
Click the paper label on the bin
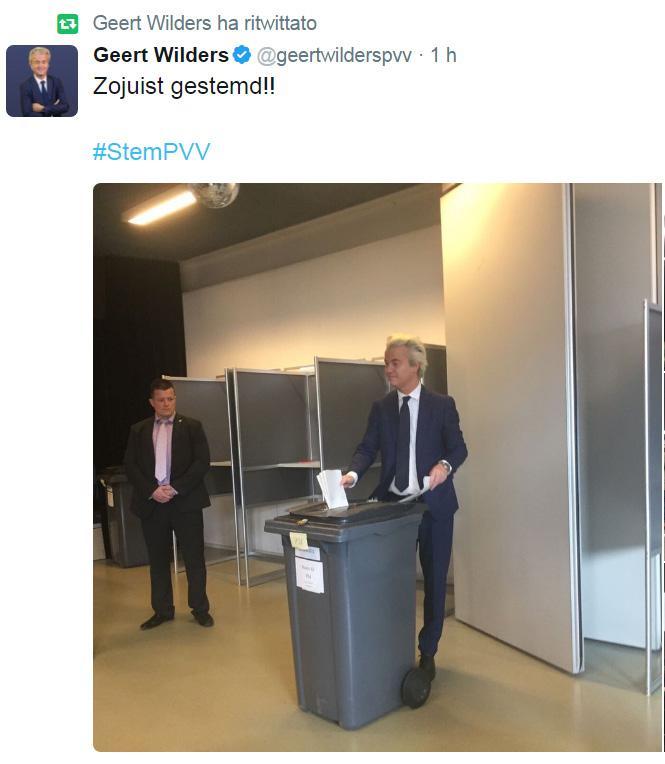pos(309,574)
